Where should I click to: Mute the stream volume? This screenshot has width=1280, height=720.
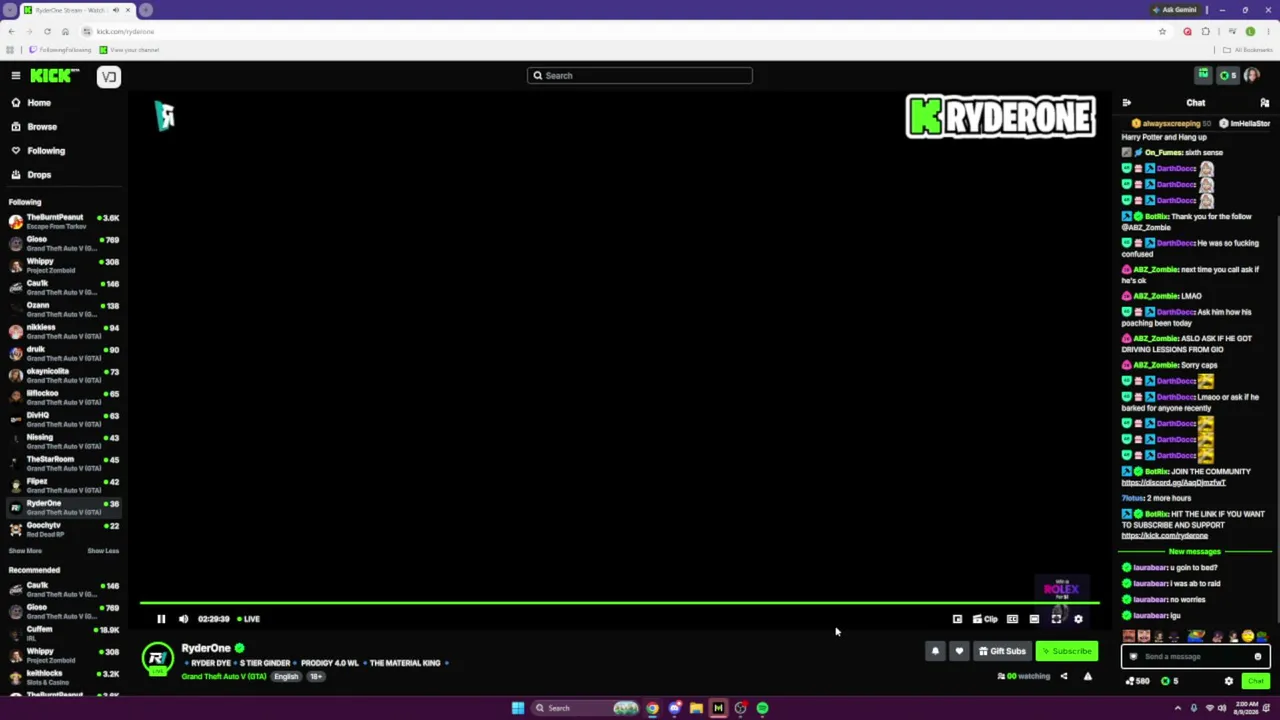click(x=183, y=619)
